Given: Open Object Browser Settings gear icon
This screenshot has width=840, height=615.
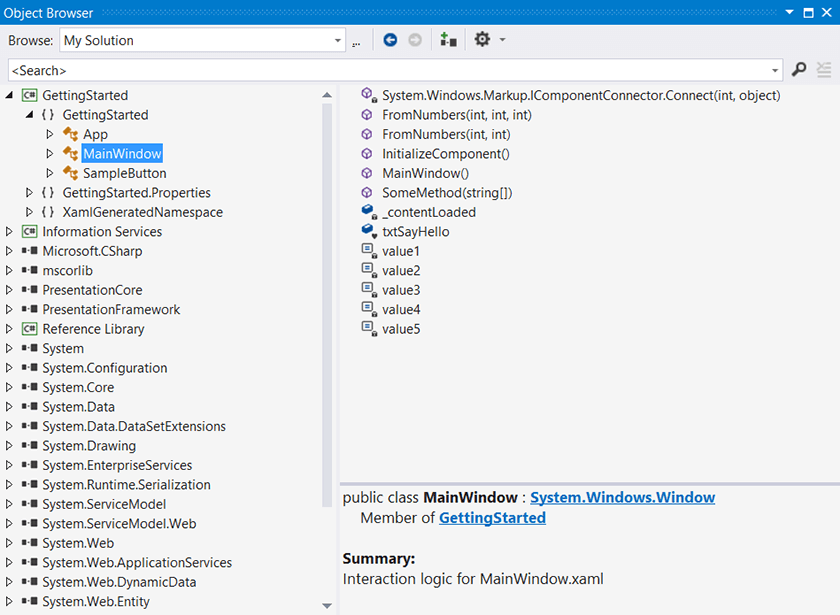Looking at the screenshot, I should [x=482, y=39].
